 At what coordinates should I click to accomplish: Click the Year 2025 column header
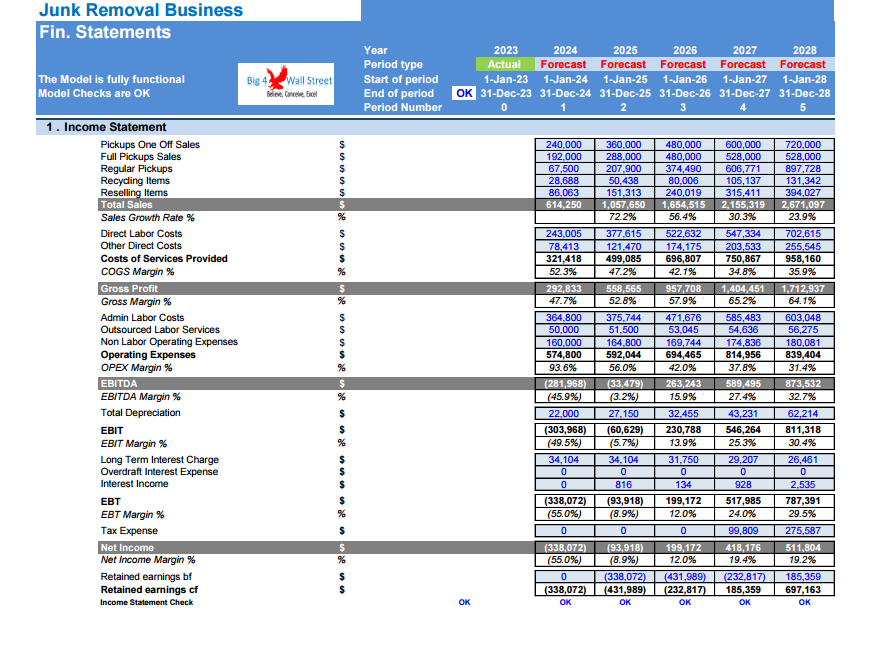point(625,50)
